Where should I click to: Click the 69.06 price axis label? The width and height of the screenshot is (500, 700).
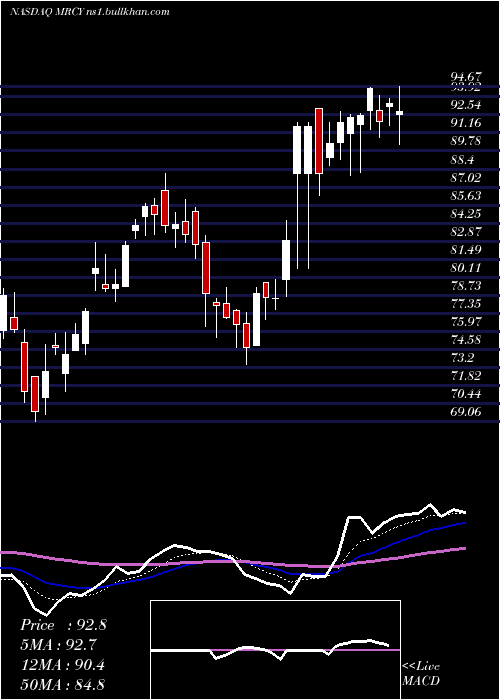coord(466,412)
